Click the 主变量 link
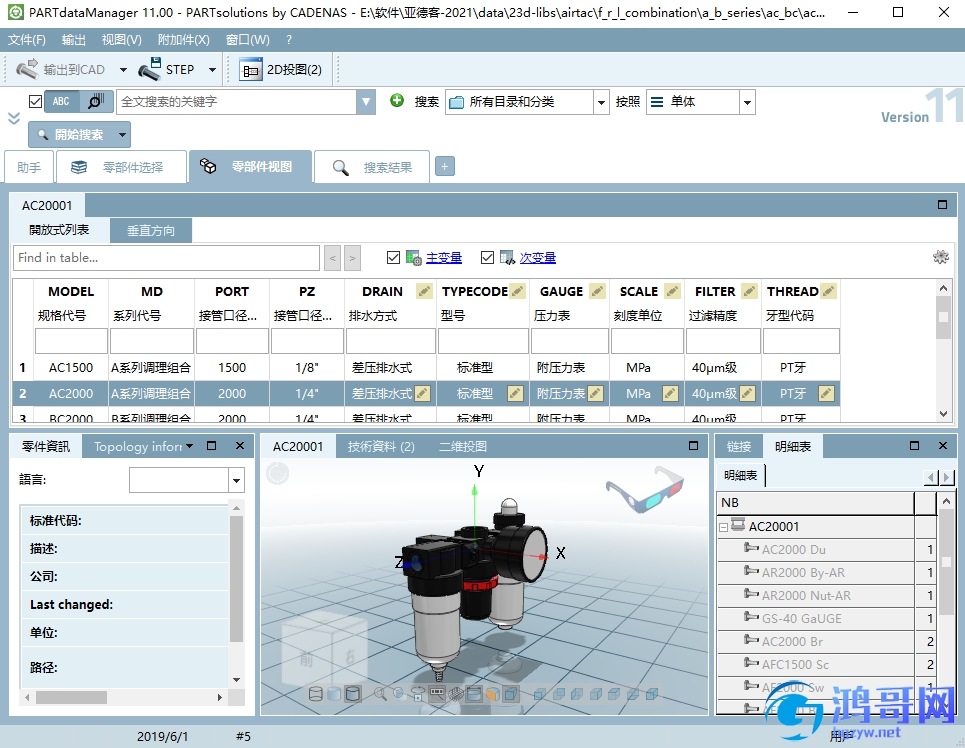Image resolution: width=965 pixels, height=748 pixels. [444, 258]
